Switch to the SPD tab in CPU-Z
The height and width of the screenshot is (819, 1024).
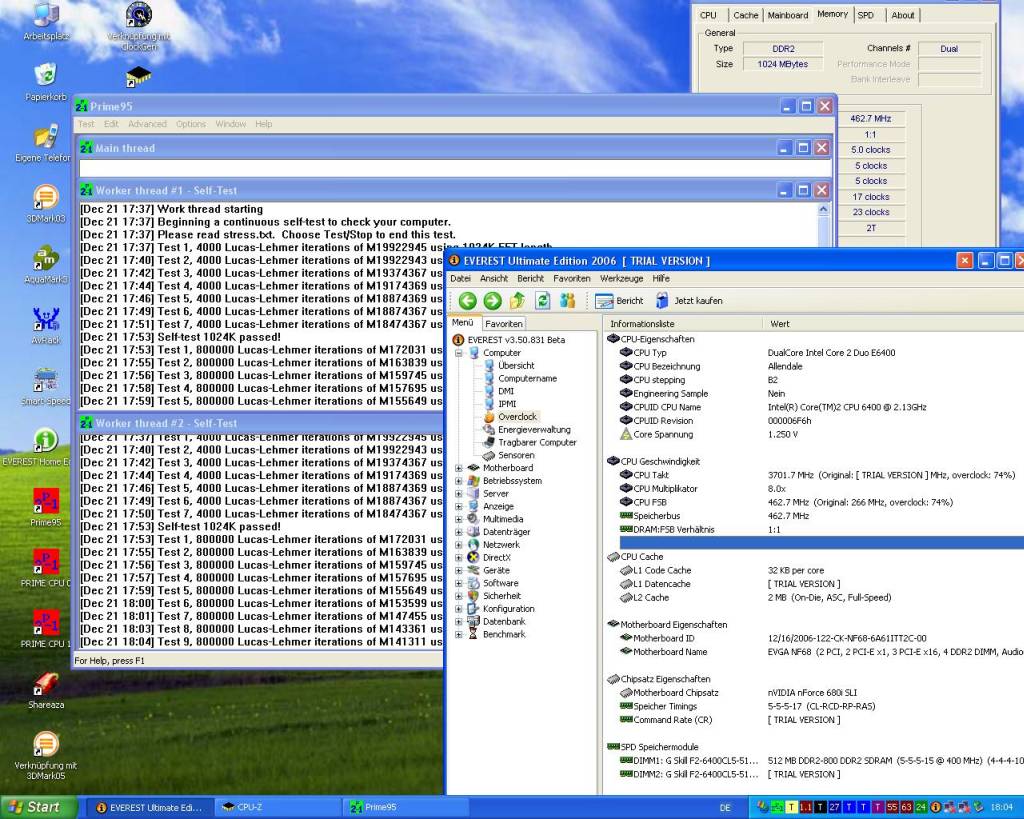(865, 15)
